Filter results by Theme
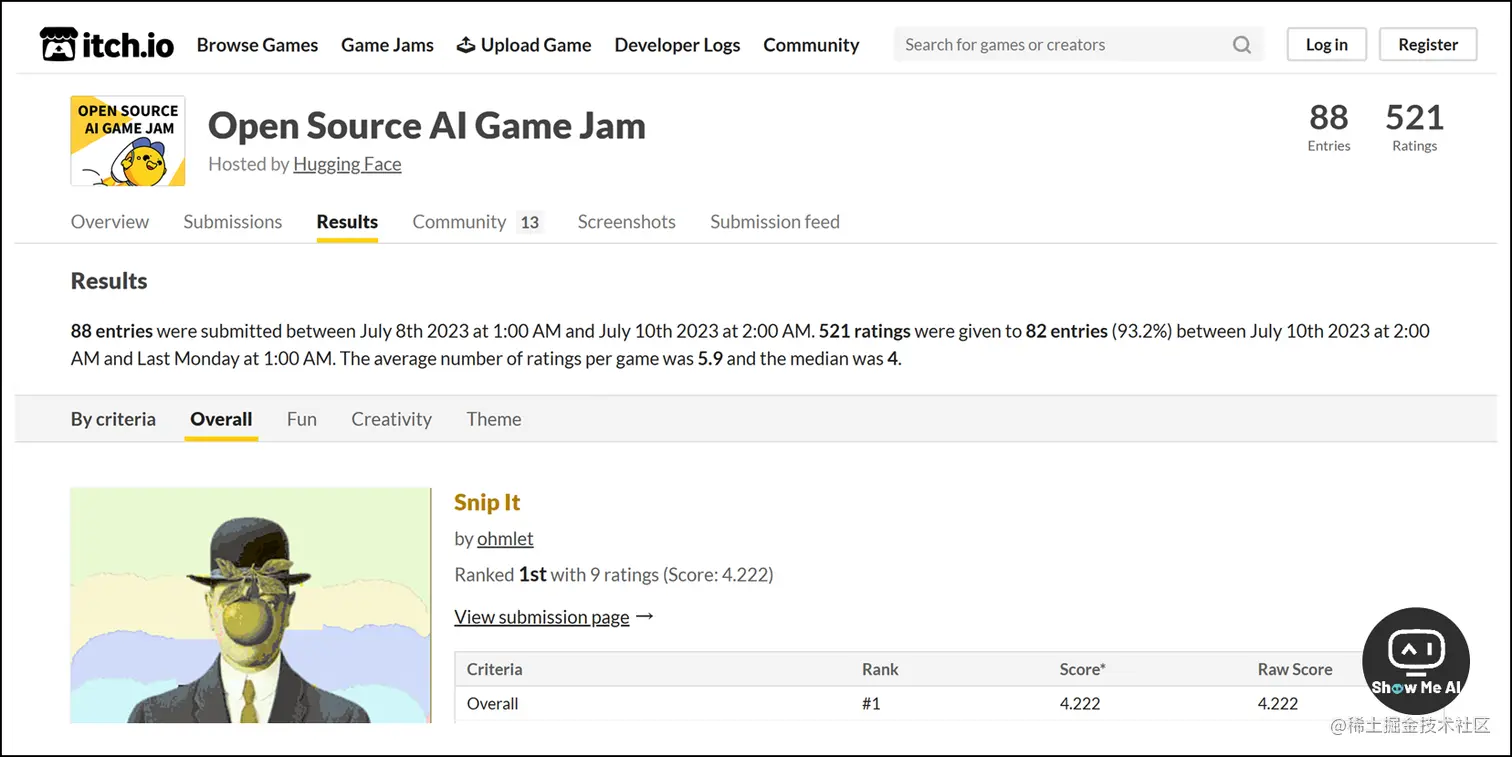This screenshot has width=1512, height=757. pos(494,419)
